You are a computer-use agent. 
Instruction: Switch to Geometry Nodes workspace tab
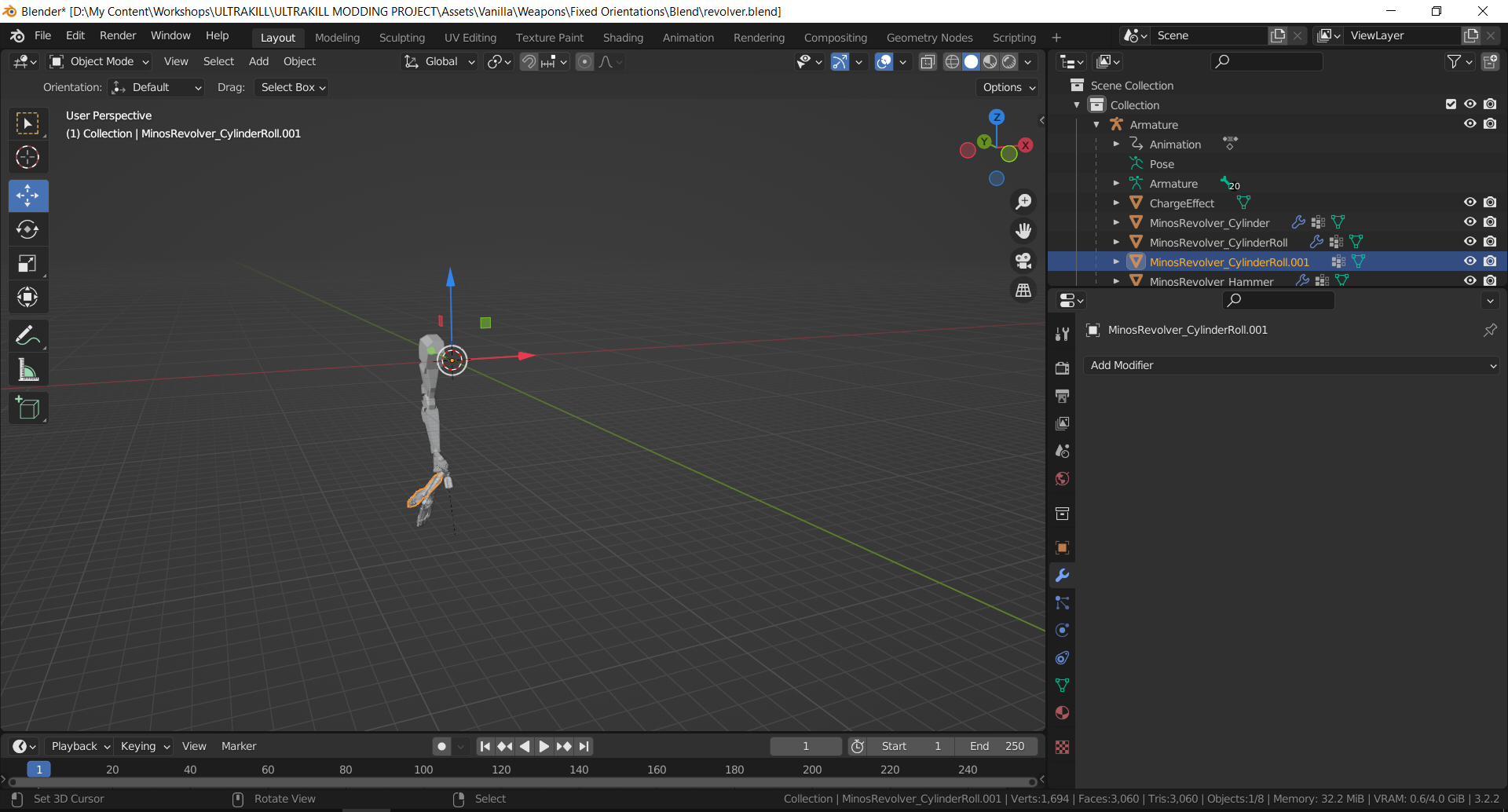pos(929,38)
